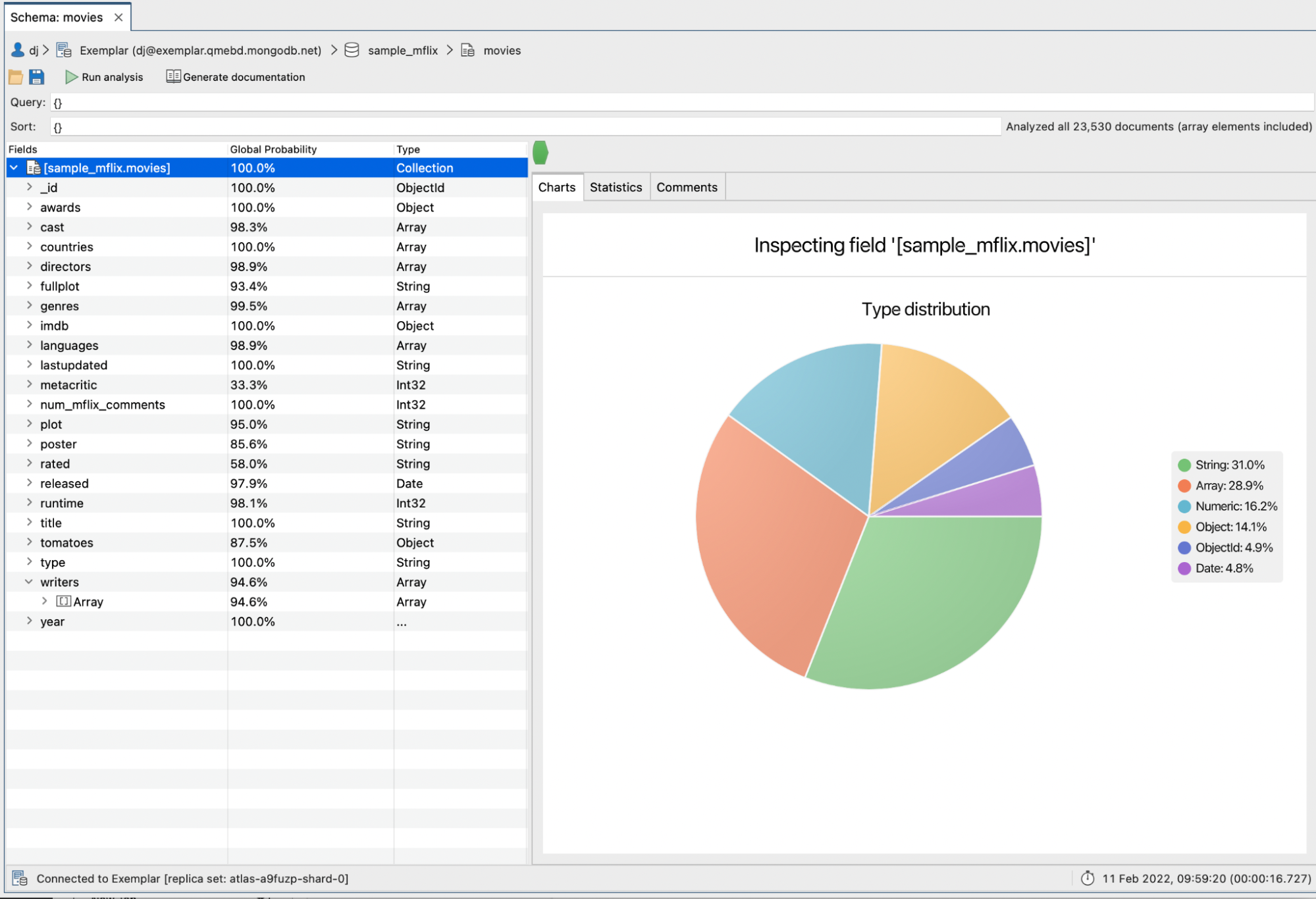The image size is (1316, 899).
Task: Click the blue save disk icon
Action: click(37, 77)
